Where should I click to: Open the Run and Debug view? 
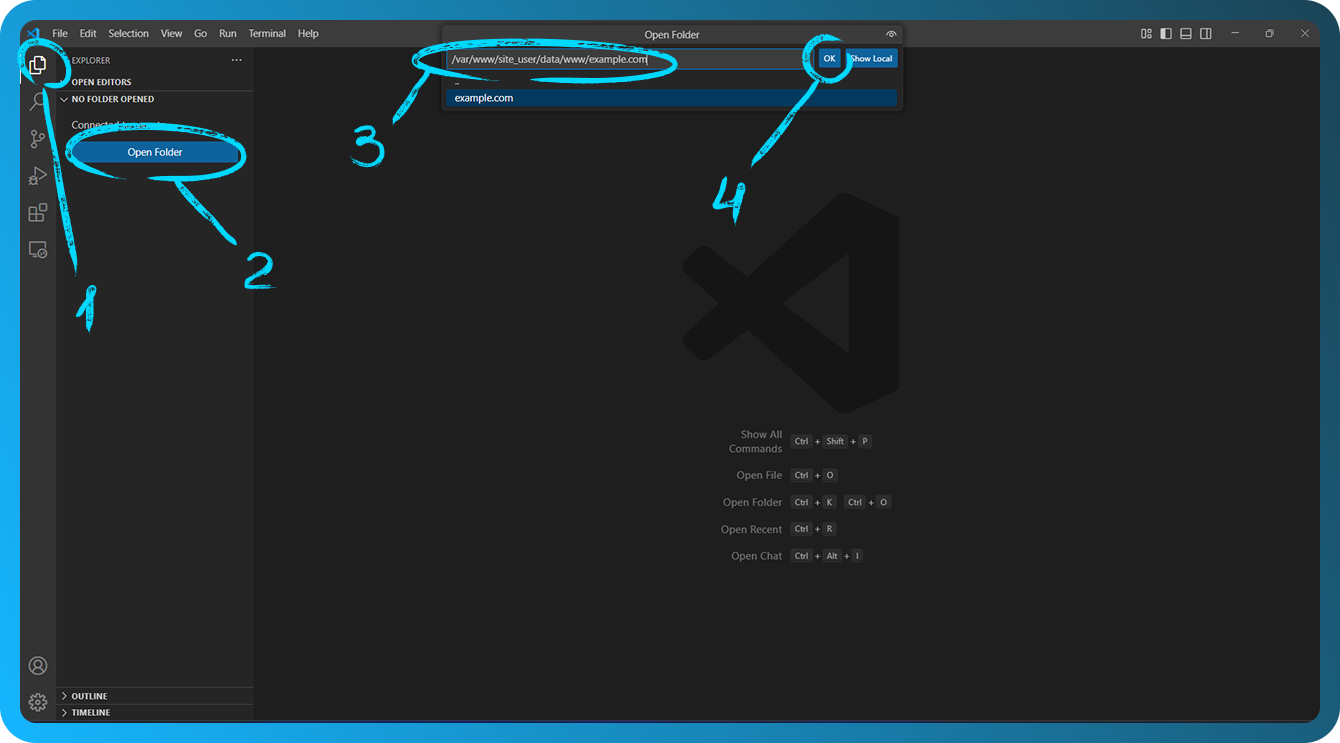click(x=38, y=175)
